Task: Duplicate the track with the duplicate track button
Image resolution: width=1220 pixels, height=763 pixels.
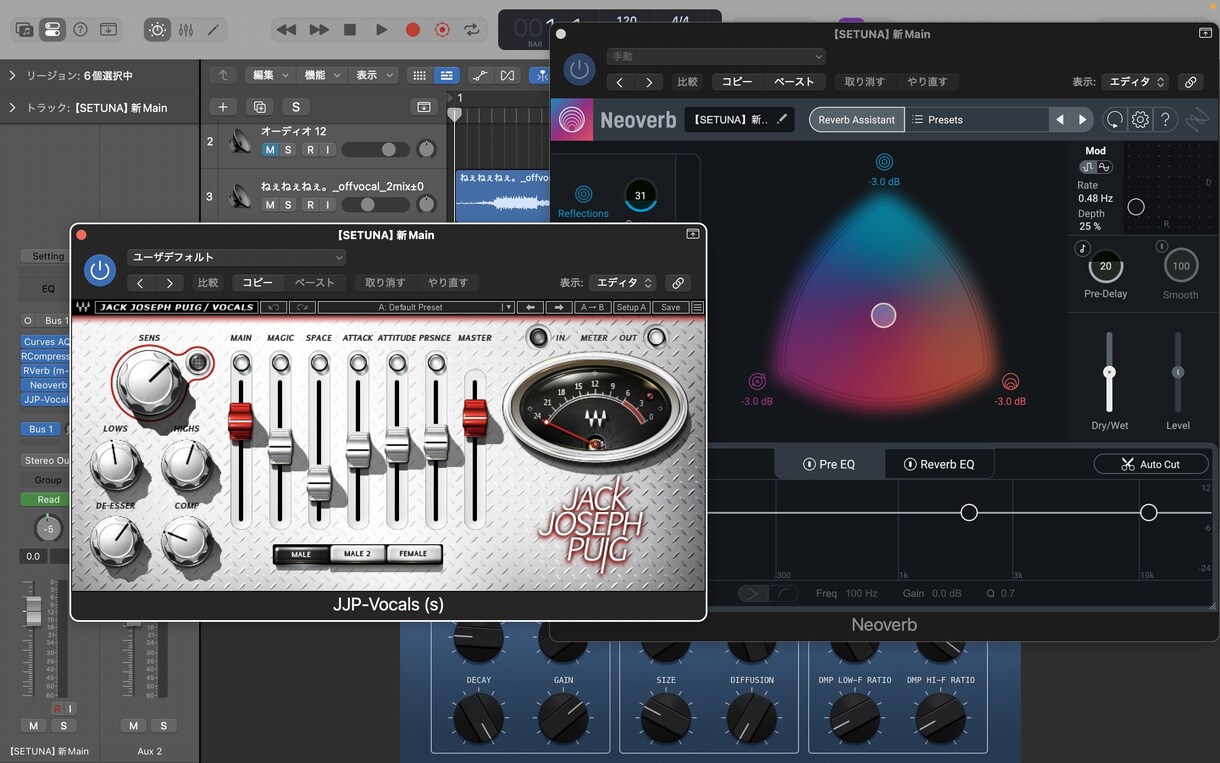Action: click(x=259, y=107)
